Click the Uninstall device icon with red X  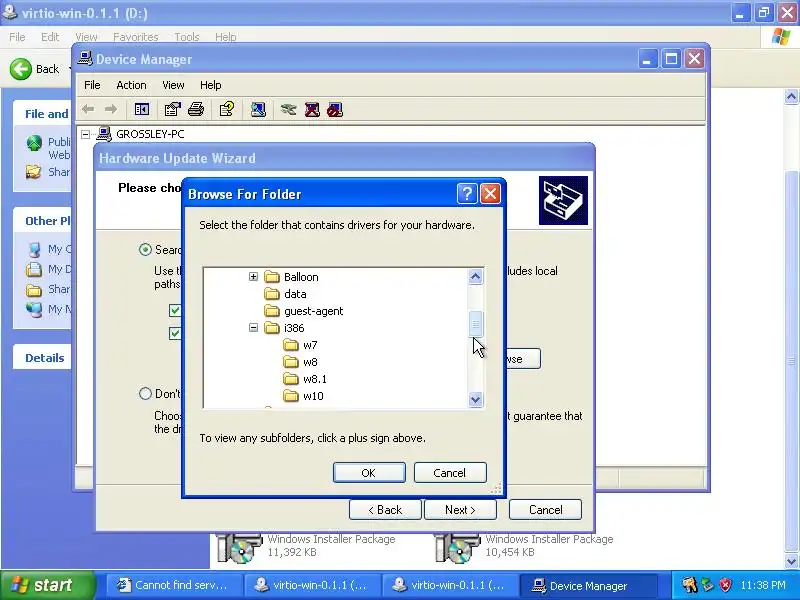(x=312, y=109)
